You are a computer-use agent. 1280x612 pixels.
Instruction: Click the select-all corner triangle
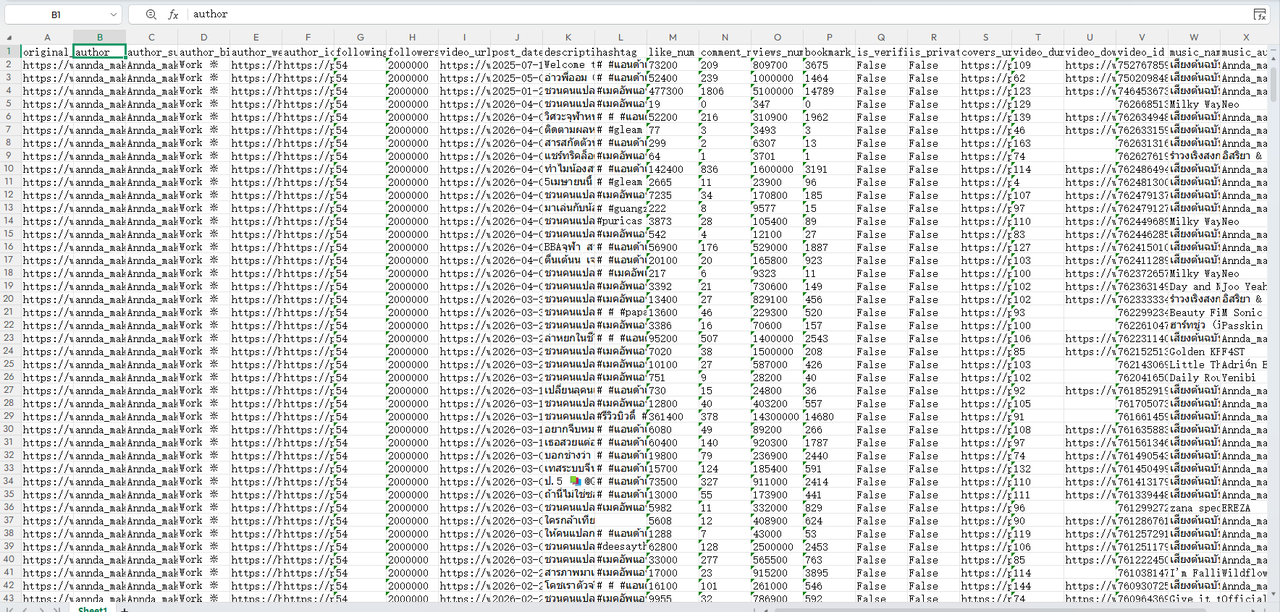(x=10, y=37)
